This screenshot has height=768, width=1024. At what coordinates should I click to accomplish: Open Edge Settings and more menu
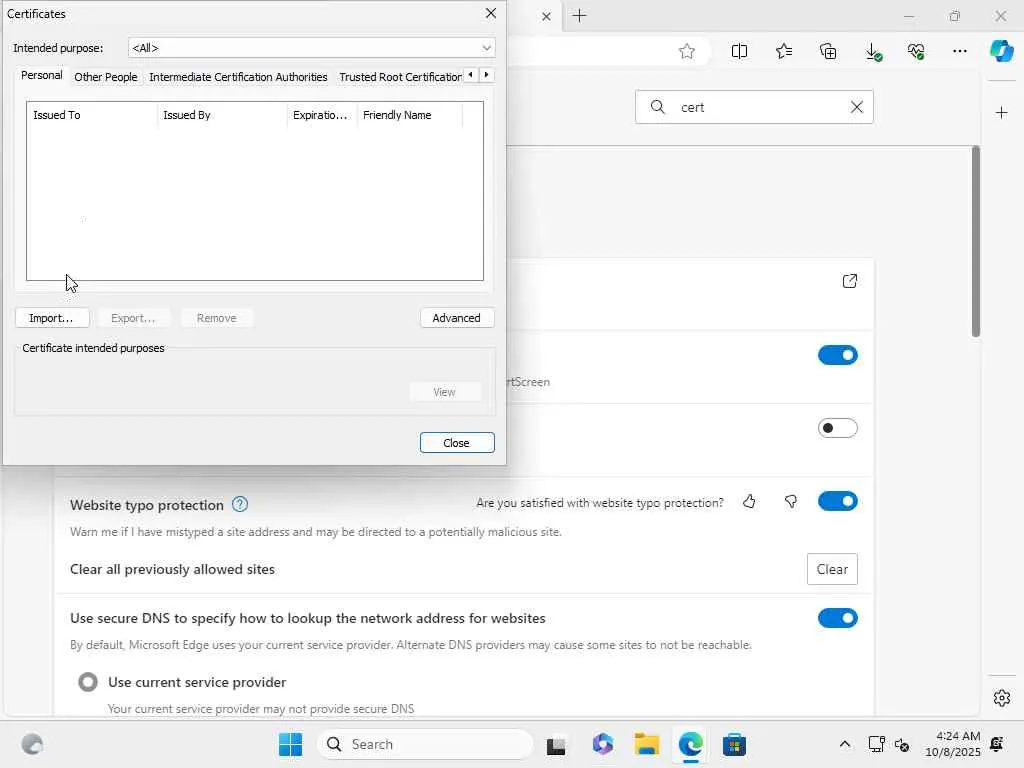pos(959,52)
